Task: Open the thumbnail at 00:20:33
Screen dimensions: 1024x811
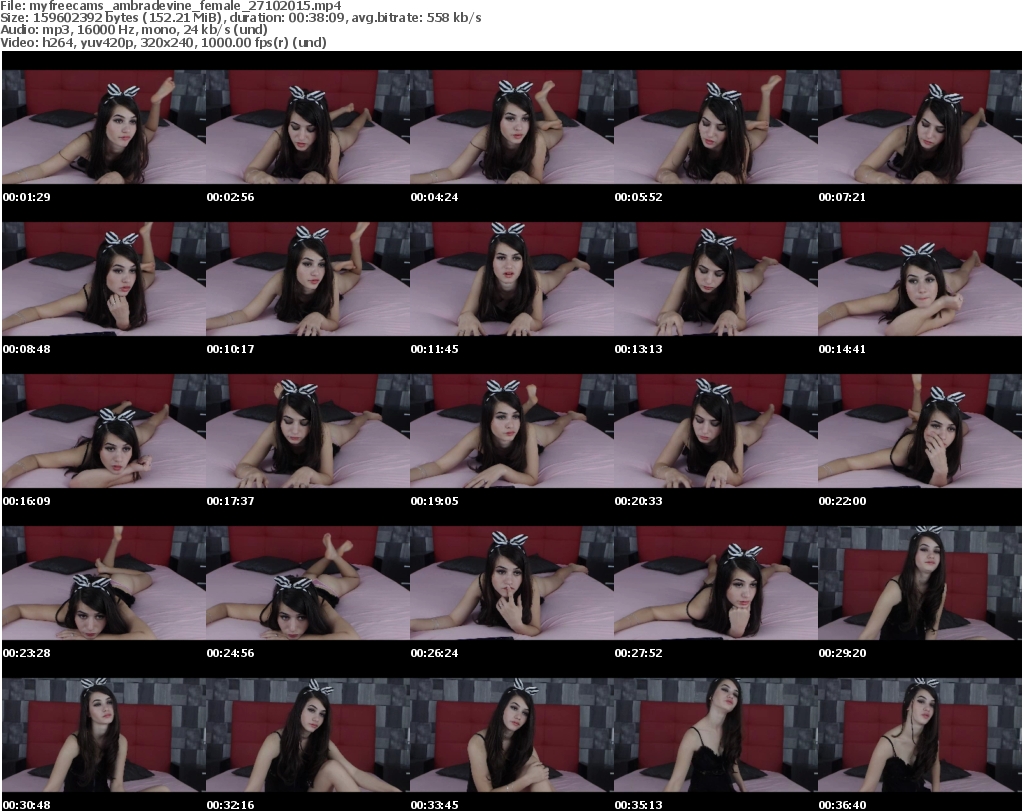Action: coord(716,431)
